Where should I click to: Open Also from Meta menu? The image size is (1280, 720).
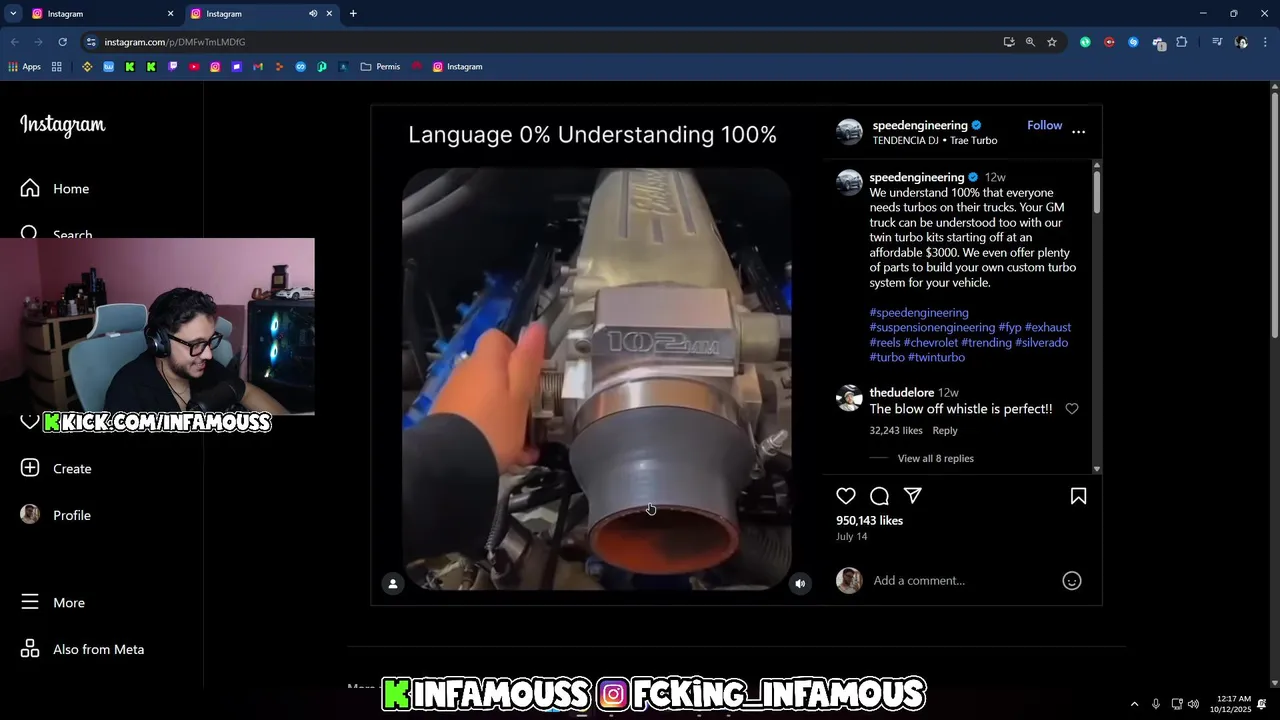point(83,649)
